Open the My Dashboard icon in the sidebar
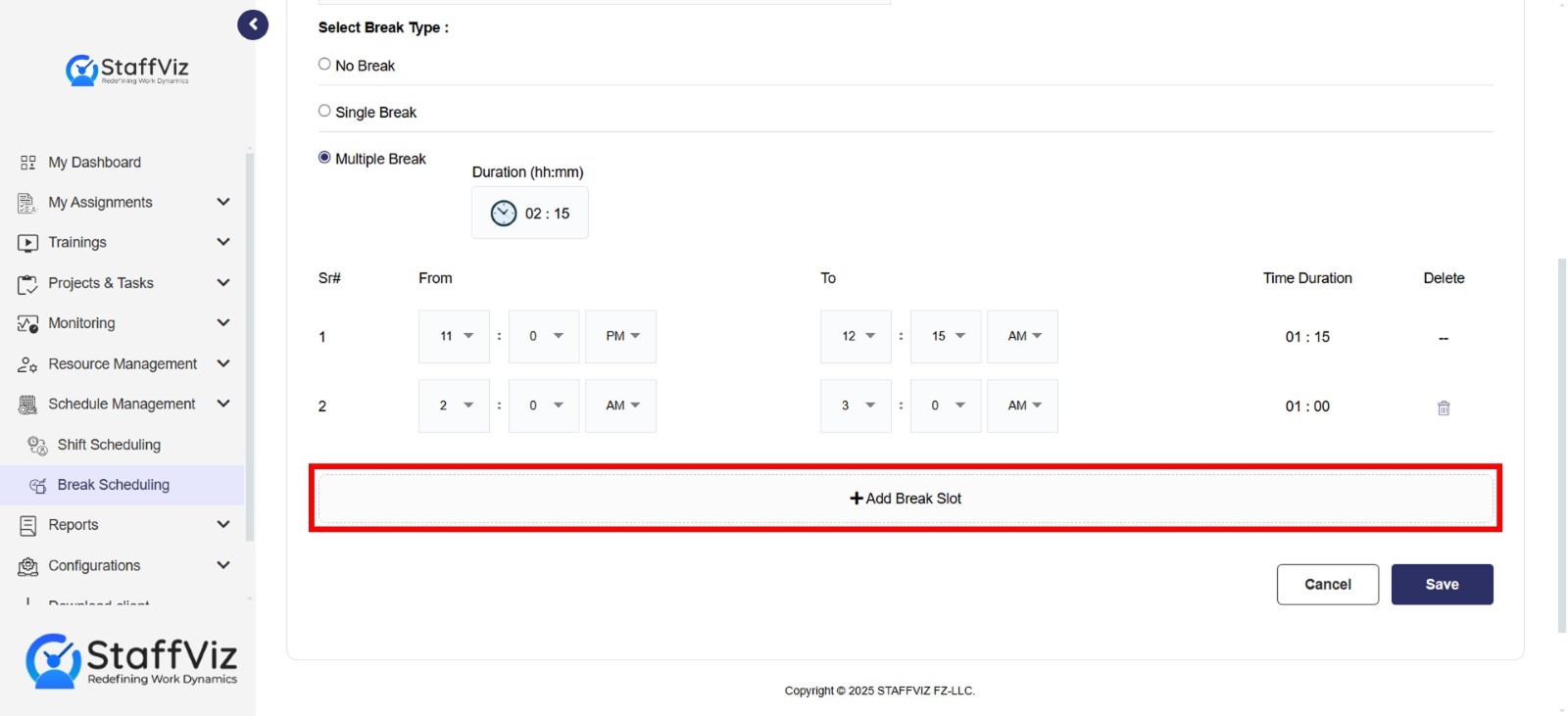 point(27,163)
